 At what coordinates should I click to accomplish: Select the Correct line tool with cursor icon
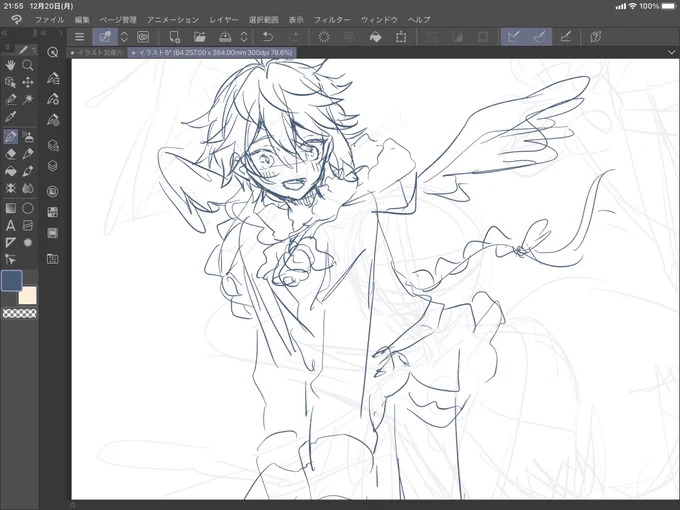pos(10,259)
